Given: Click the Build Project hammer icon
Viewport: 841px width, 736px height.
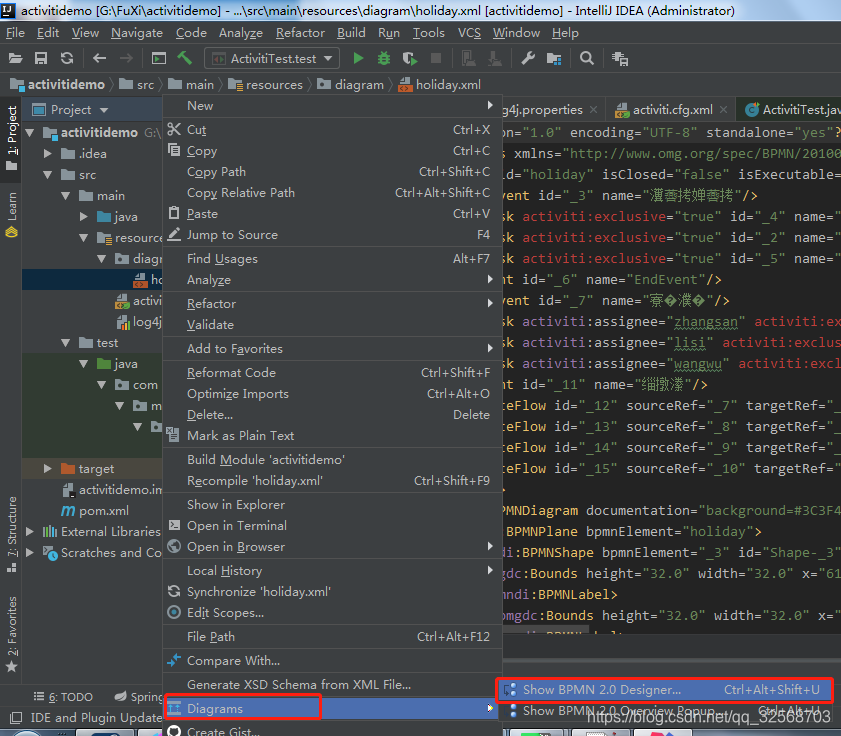Looking at the screenshot, I should click(x=185, y=58).
